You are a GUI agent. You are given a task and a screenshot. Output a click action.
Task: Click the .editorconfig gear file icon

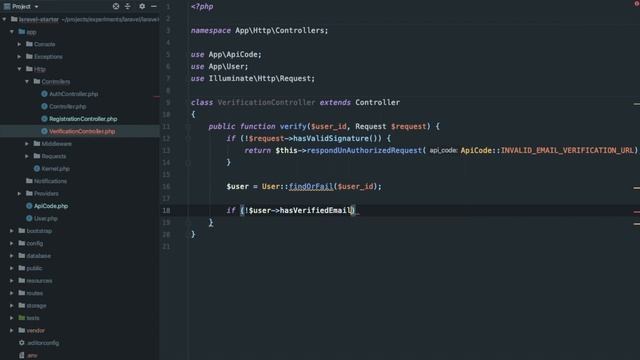(x=22, y=343)
